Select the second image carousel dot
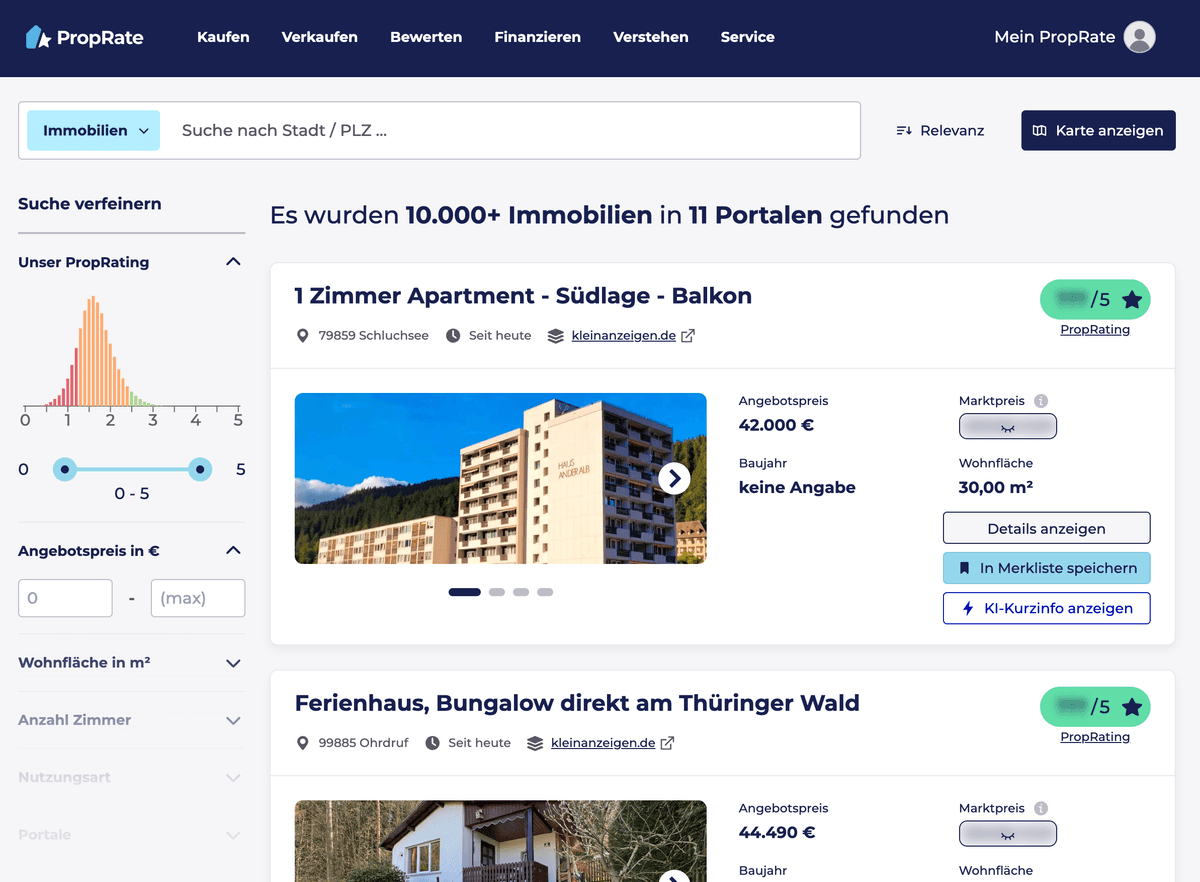The image size is (1200, 882). [x=497, y=592]
